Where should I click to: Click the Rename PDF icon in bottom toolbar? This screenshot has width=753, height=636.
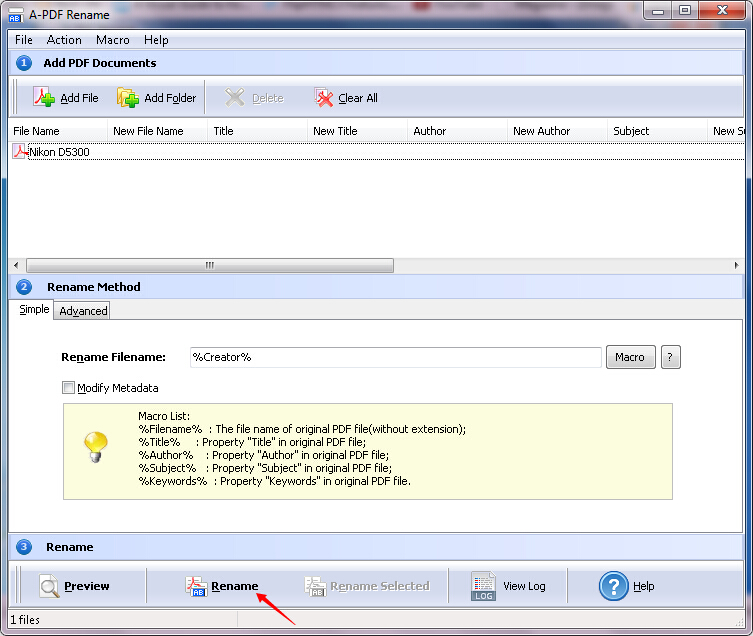pos(196,586)
